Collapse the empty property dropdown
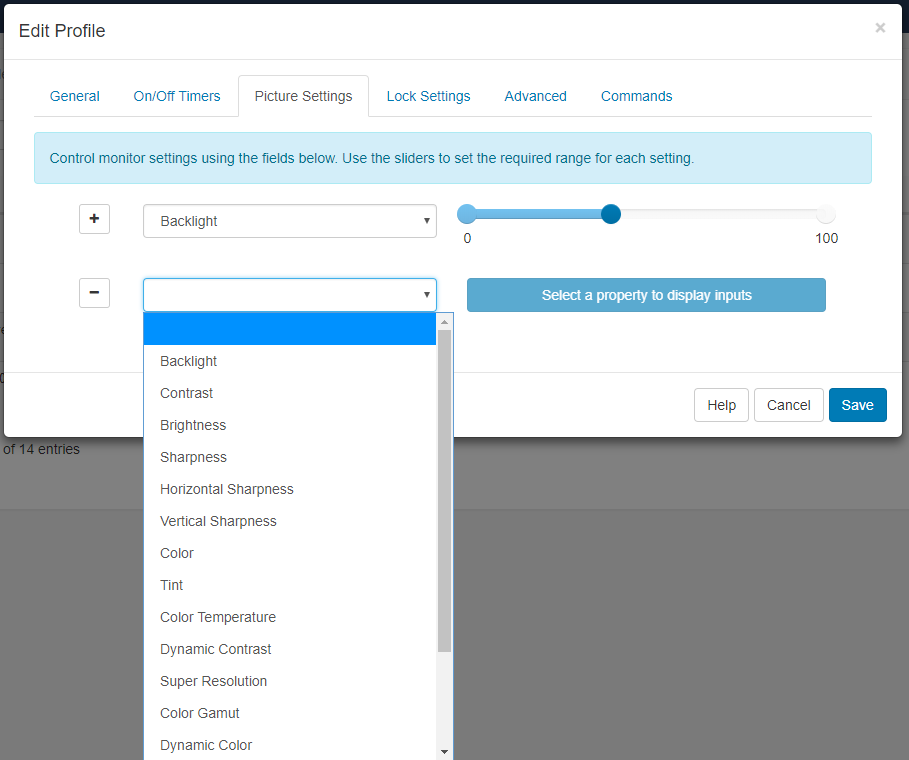909x760 pixels. (x=289, y=295)
